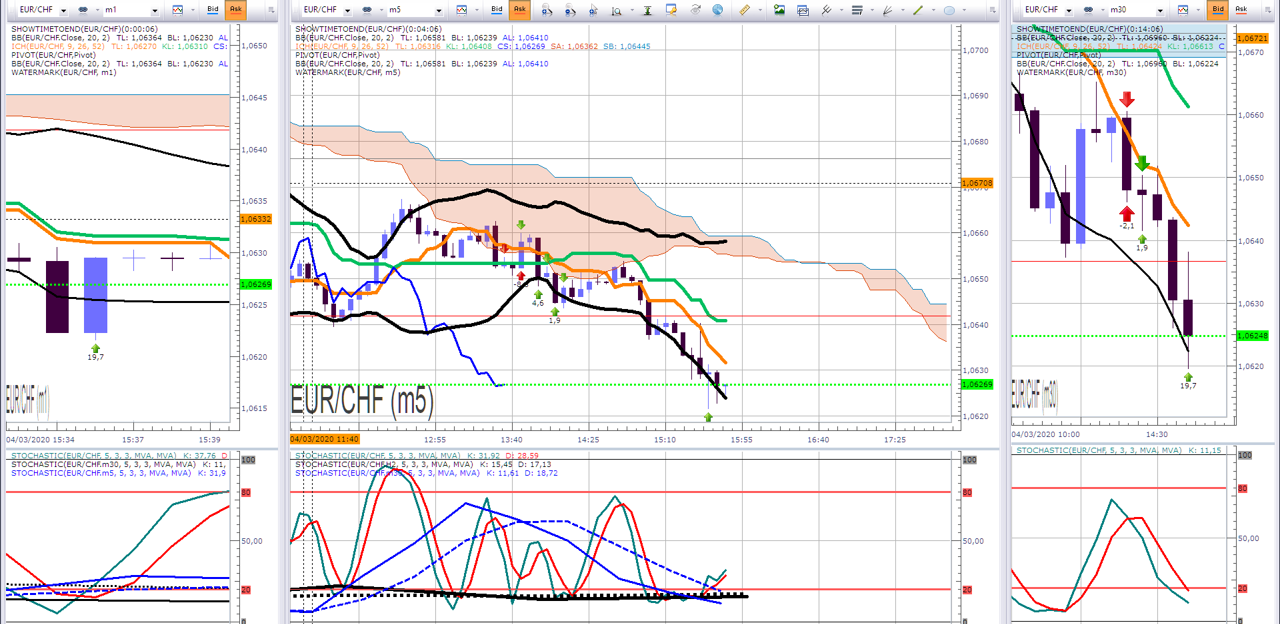The image size is (1280, 624).
Task: Click the eye visibility icon in m5 toolbar
Action: (696, 9)
